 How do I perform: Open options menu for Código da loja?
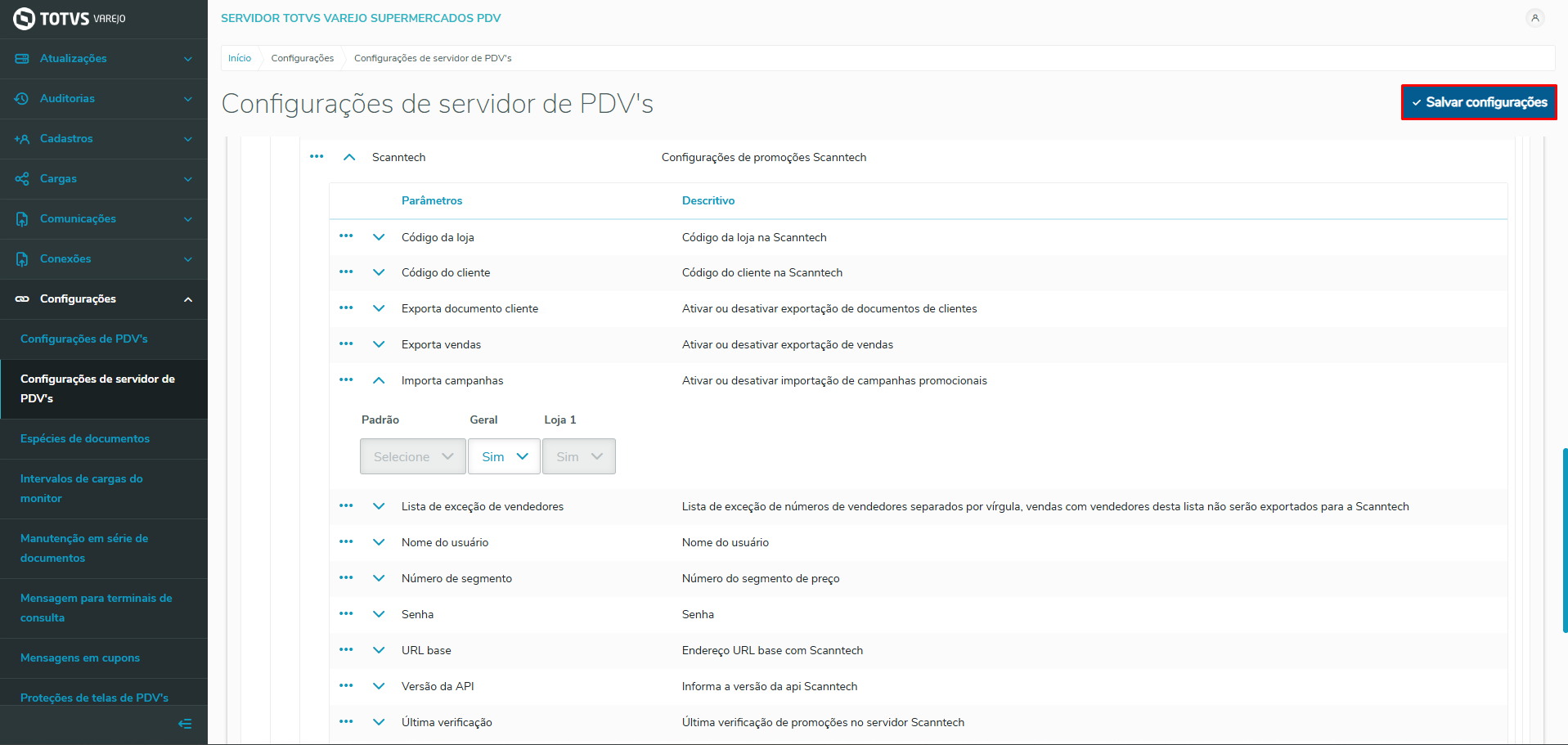(x=346, y=236)
